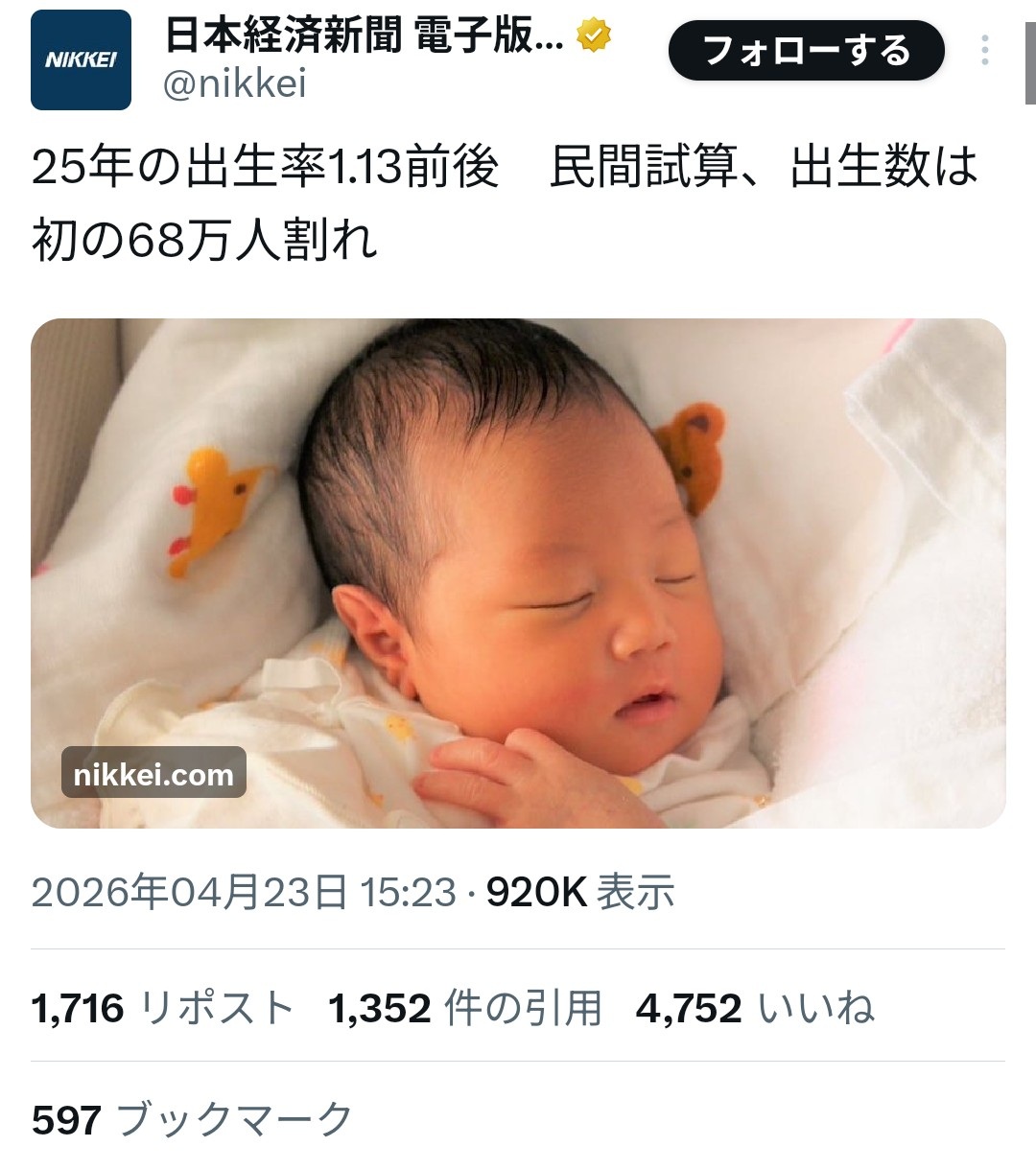The height and width of the screenshot is (1170, 1036).
Task: Tap the @nikkei handle
Action: tap(235, 84)
